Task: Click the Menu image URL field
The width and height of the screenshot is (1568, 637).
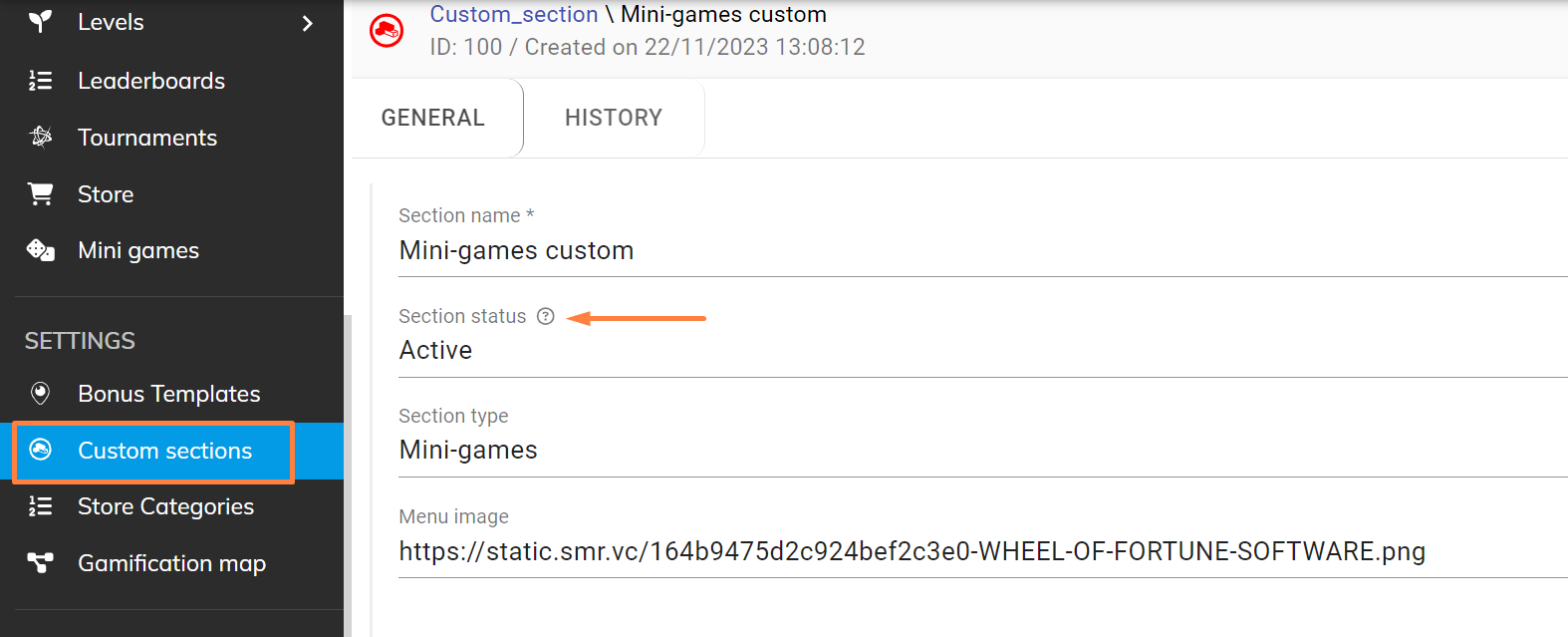Action: (x=981, y=551)
